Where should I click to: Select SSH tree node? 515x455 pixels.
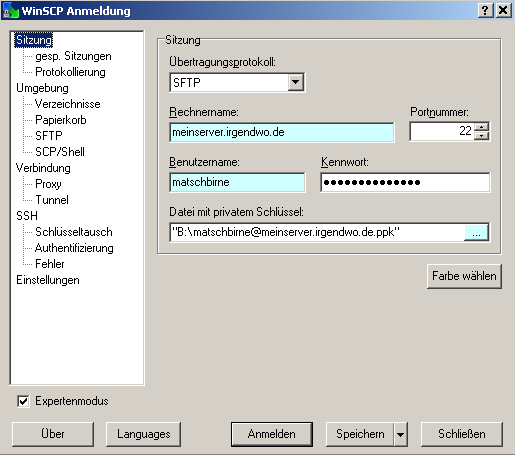27,216
